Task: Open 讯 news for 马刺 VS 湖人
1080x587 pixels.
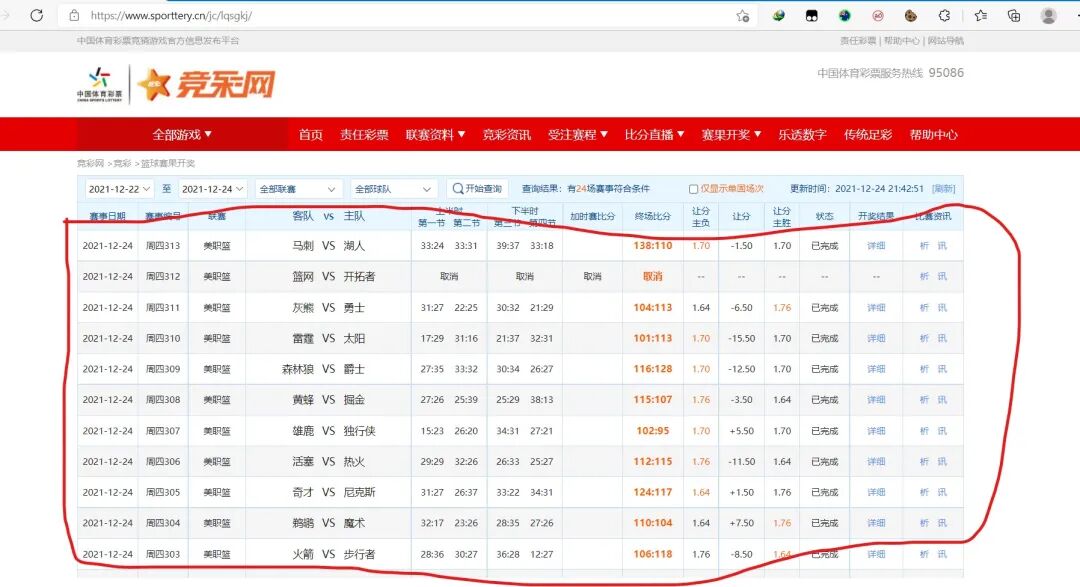Action: pos(942,246)
